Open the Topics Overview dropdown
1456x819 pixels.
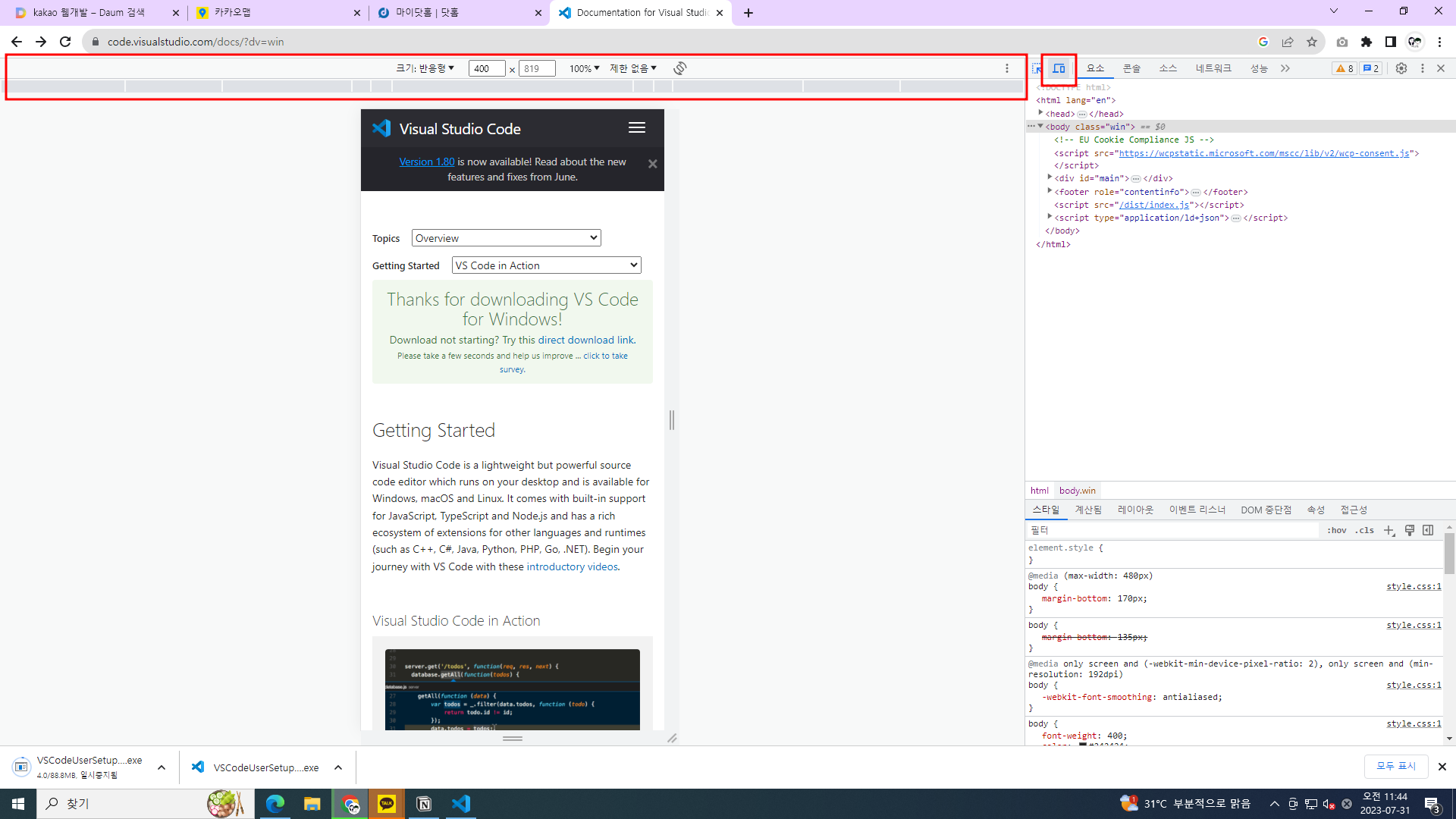(506, 238)
